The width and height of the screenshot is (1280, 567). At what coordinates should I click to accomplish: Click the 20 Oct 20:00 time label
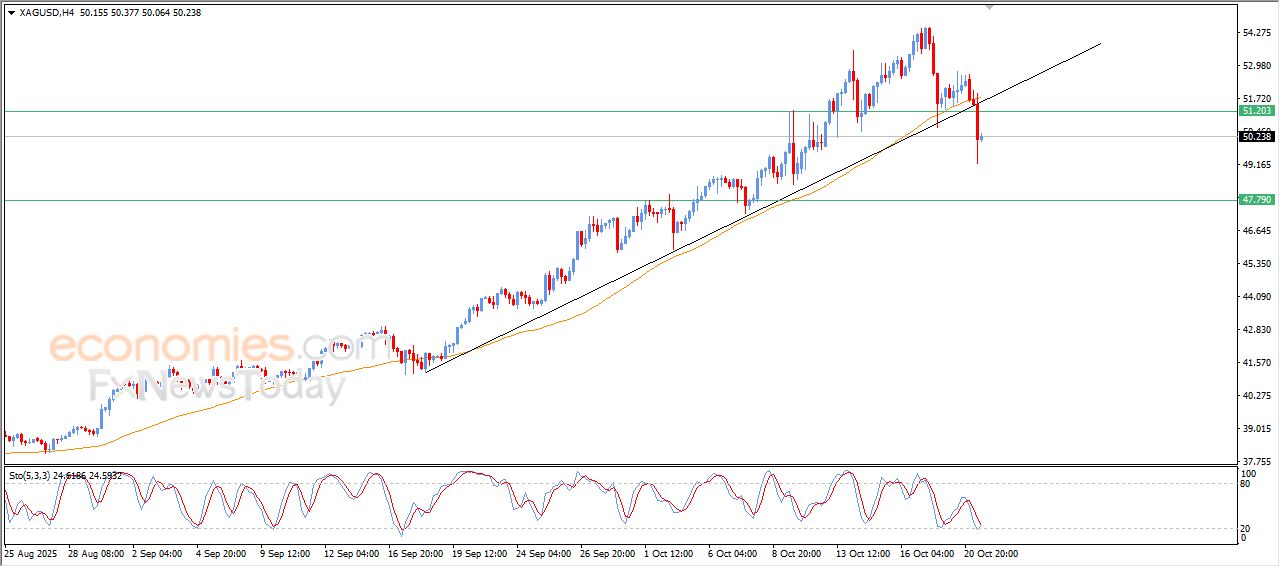(x=990, y=552)
